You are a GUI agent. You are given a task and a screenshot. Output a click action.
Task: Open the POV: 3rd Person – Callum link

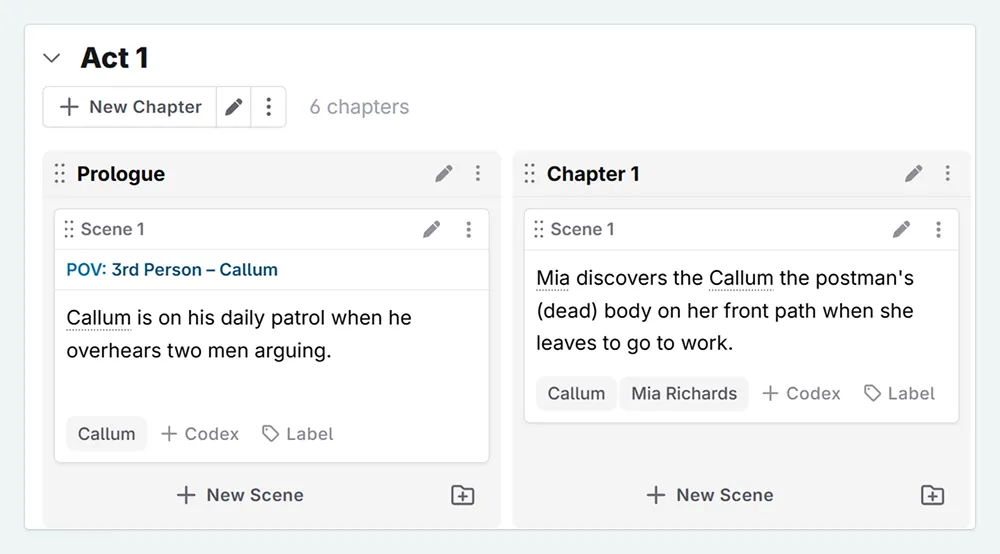tap(172, 270)
